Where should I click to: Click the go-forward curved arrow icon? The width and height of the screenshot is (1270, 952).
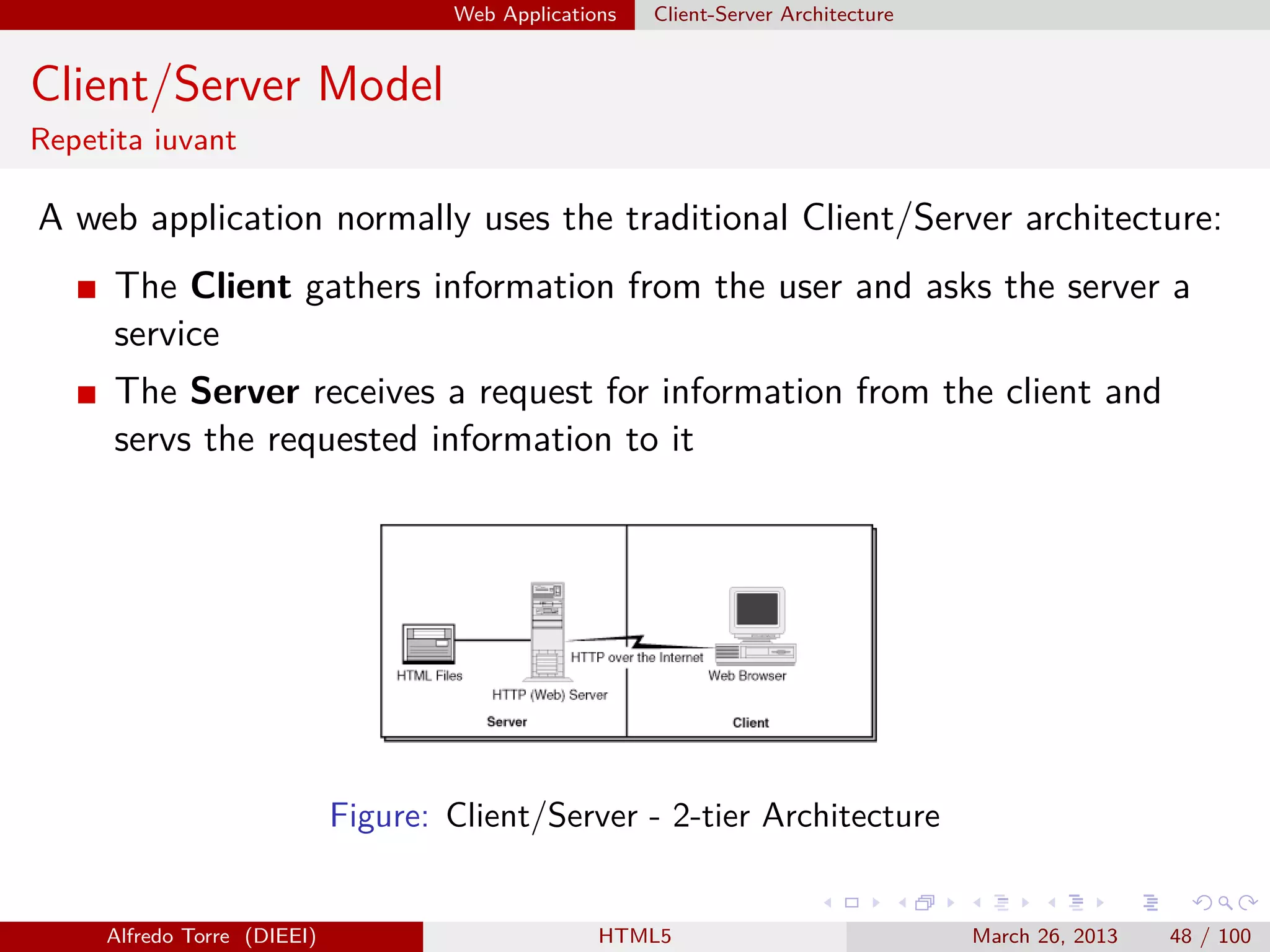(1248, 903)
